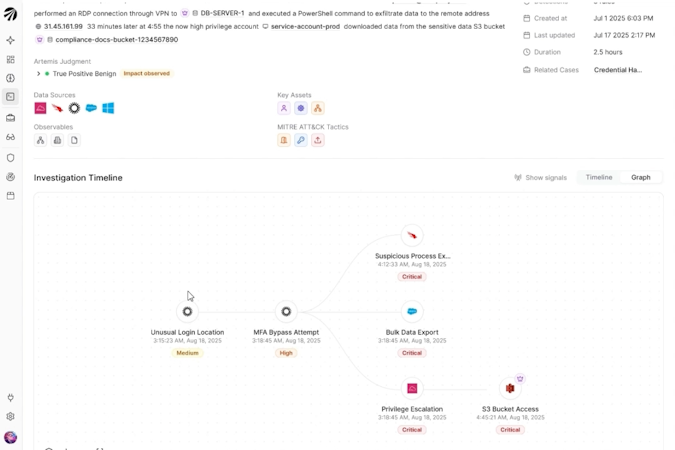Image resolution: width=675 pixels, height=450 pixels.
Task: Select the key credential access tactic icon
Action: pyautogui.click(x=301, y=140)
